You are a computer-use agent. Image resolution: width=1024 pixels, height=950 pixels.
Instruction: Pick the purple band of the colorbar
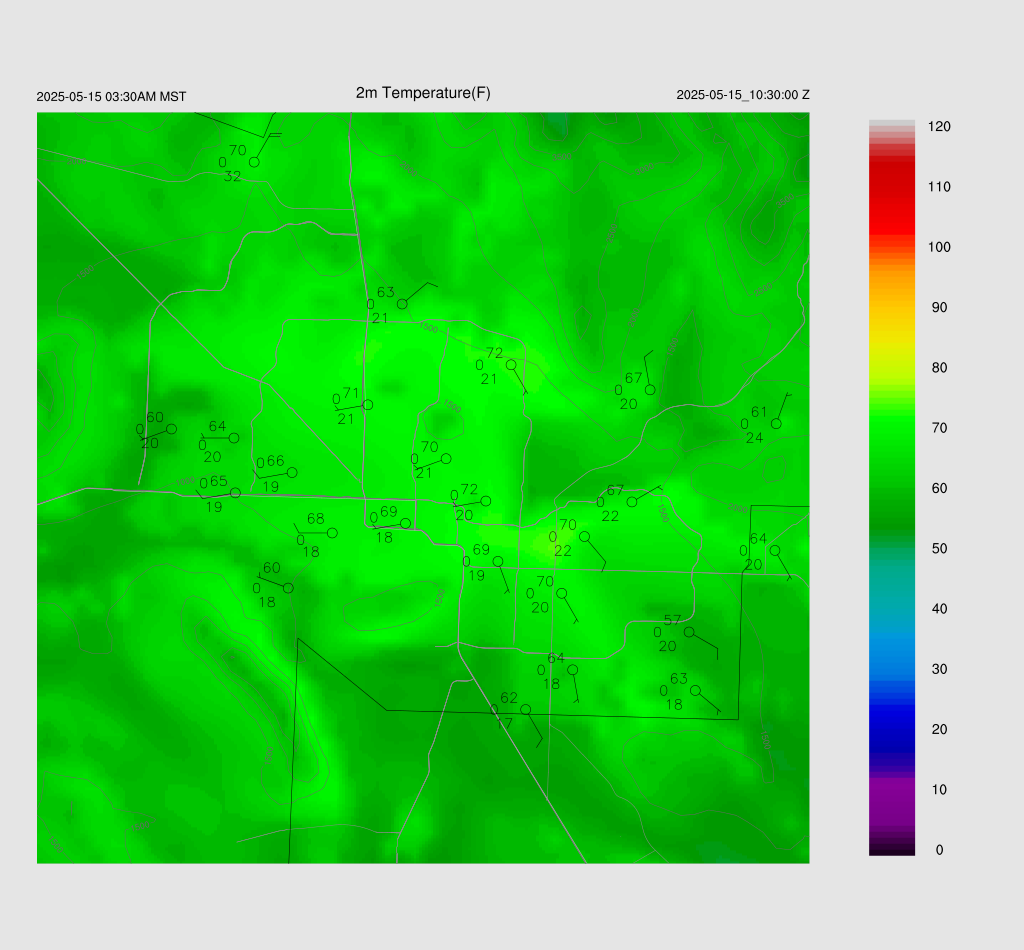click(891, 800)
